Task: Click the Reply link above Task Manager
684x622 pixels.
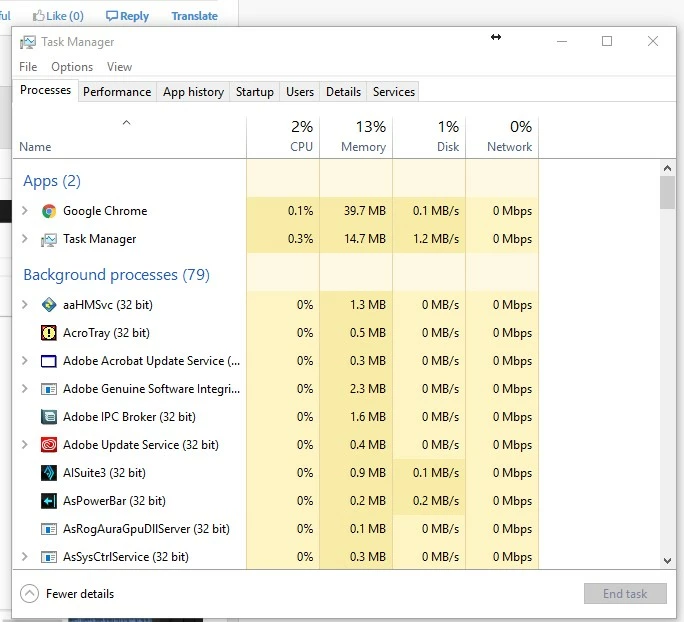Action: [x=127, y=16]
